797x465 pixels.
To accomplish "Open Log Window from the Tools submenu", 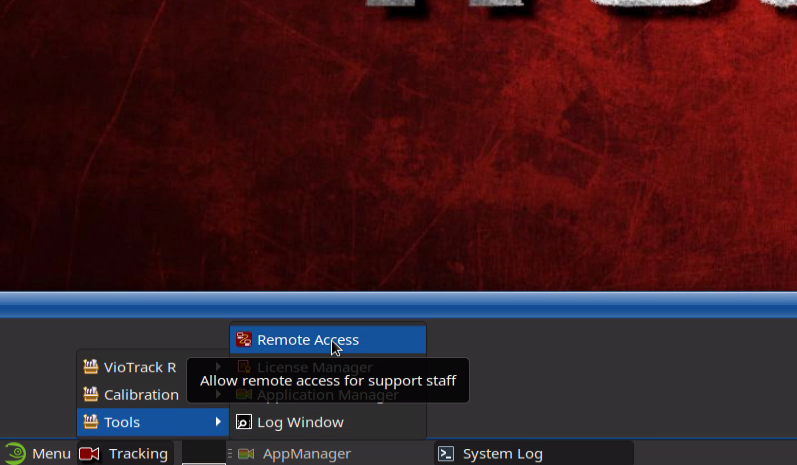I will tap(300, 422).
